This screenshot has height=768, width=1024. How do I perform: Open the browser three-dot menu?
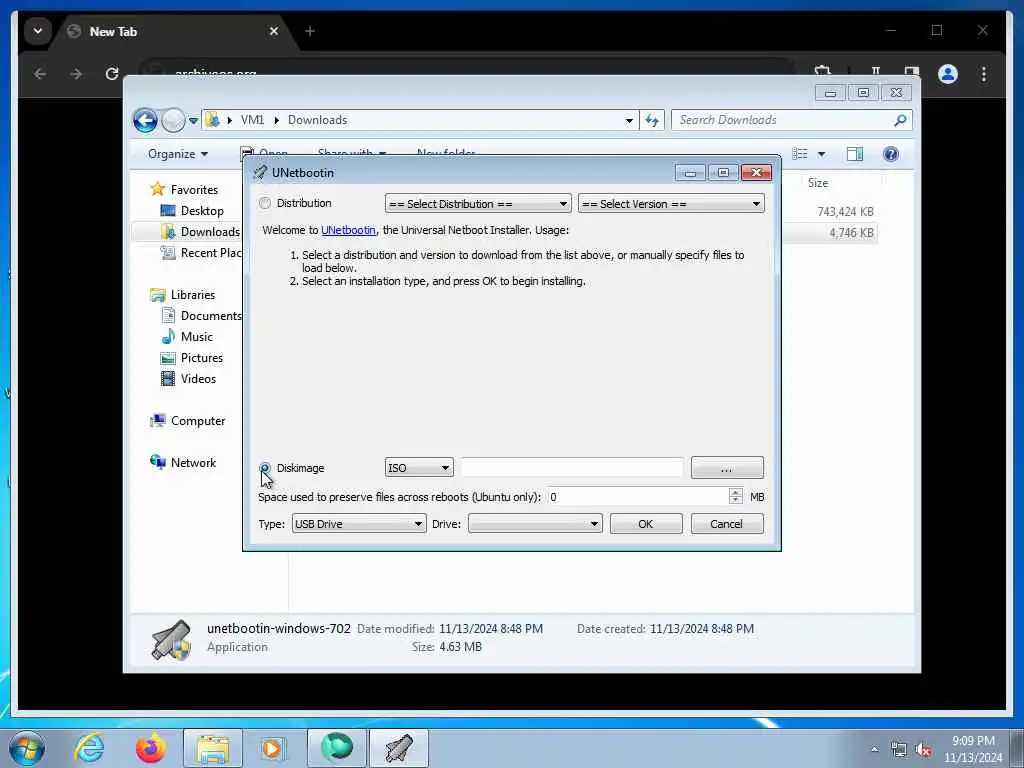[984, 74]
